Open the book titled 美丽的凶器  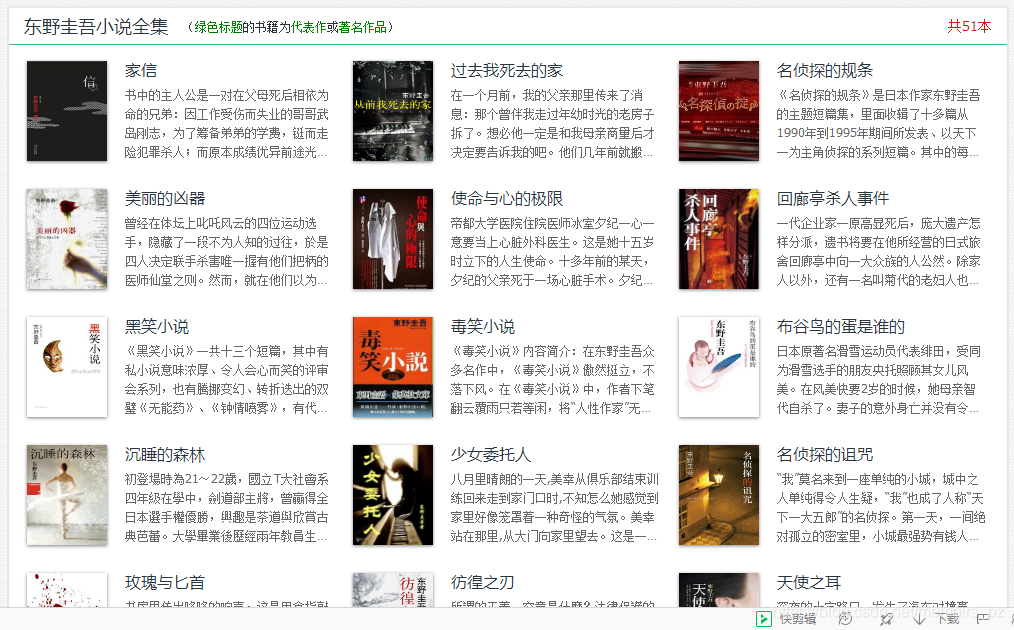point(165,199)
